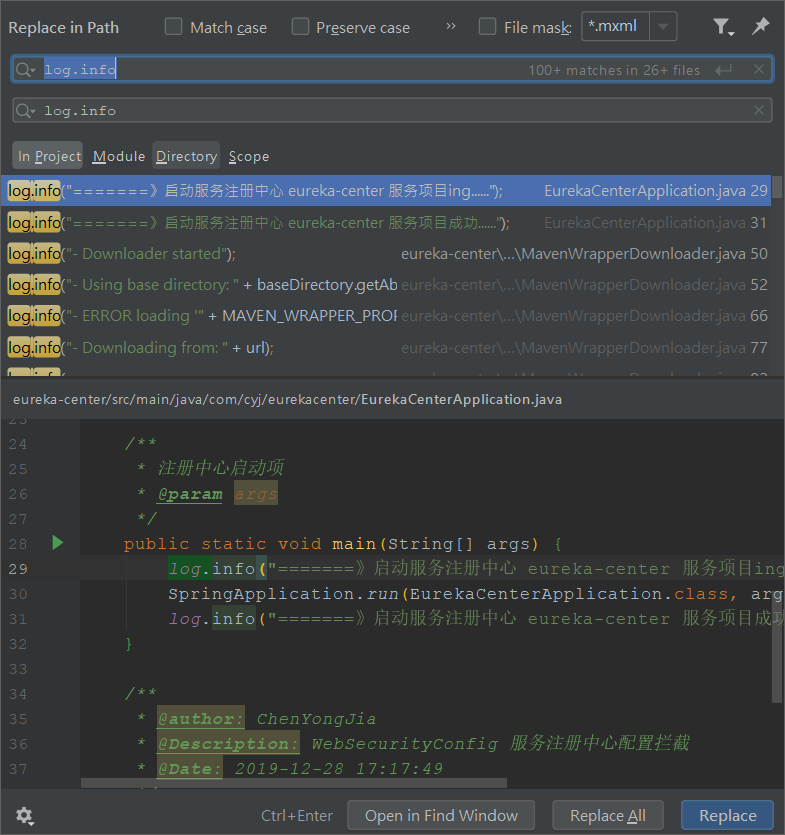Click the results list vertical scrollbar

coord(777,187)
